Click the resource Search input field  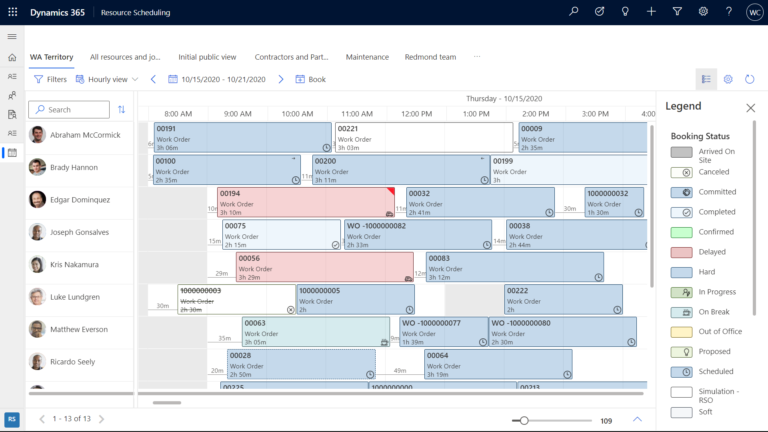pyautogui.click(x=72, y=110)
